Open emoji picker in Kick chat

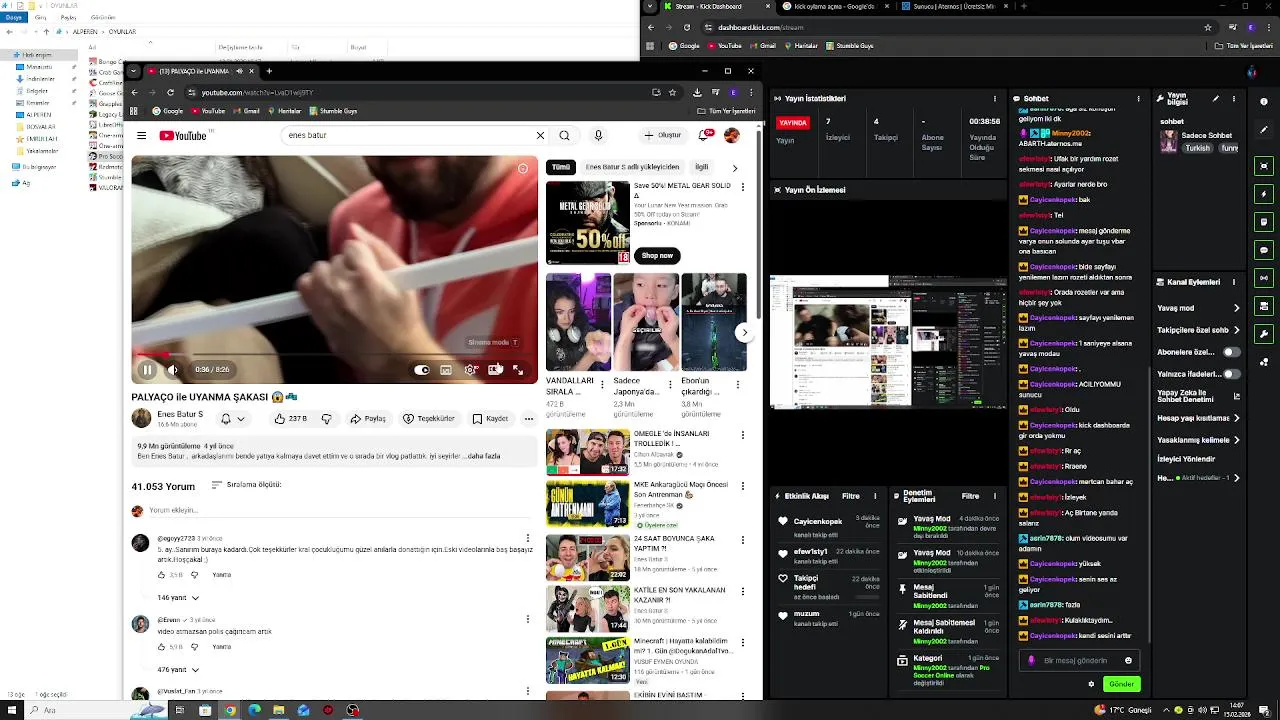coord(1128,660)
